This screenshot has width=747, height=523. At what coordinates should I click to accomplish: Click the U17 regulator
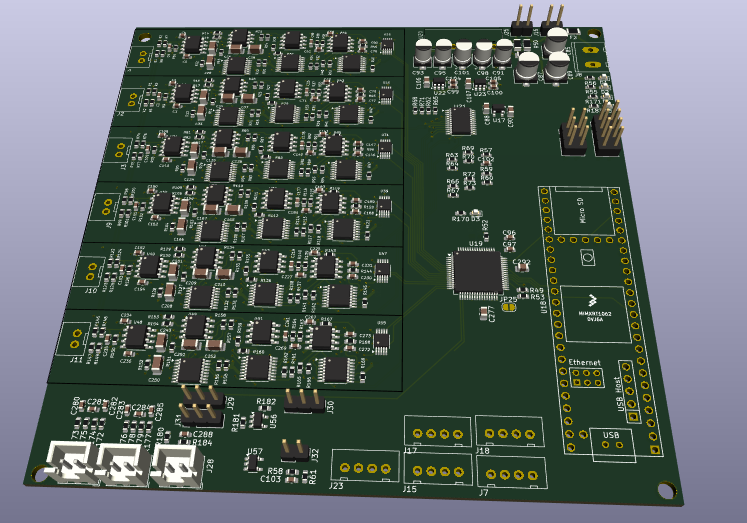click(498, 111)
